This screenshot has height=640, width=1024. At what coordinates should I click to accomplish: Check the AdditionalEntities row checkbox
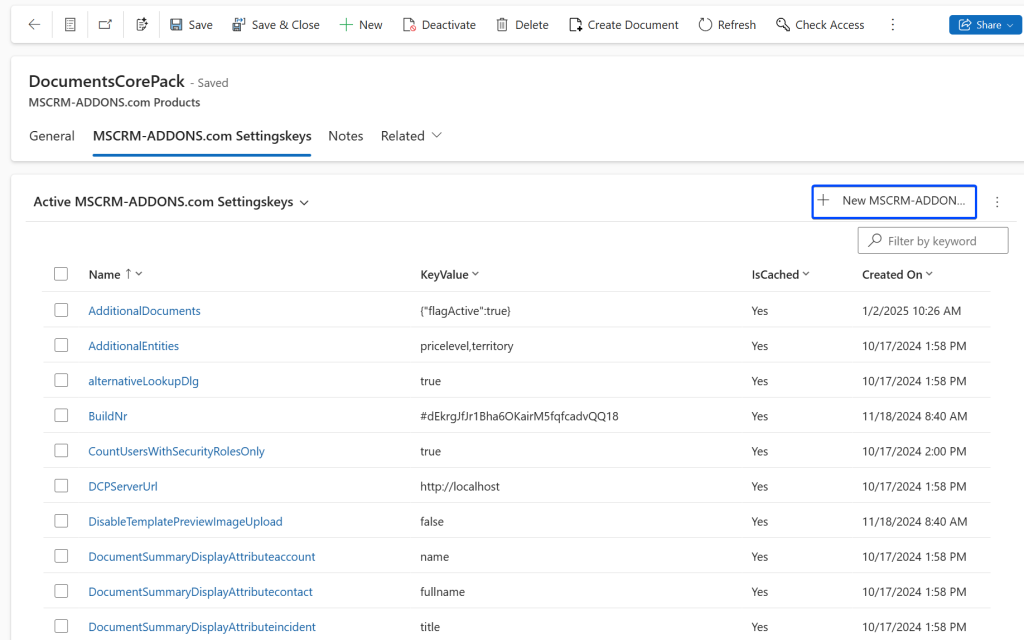[61, 345]
